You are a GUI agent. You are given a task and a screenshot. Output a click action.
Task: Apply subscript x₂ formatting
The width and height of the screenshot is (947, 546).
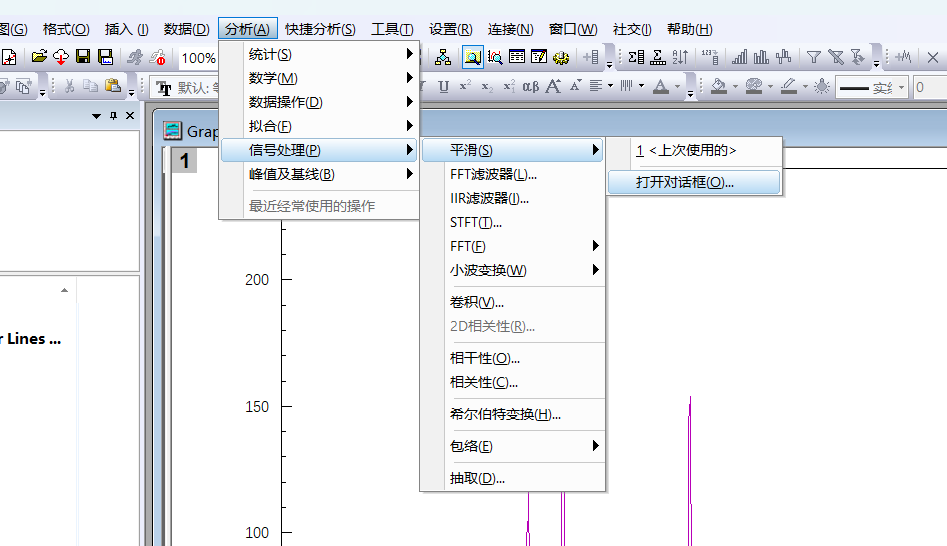[x=487, y=86]
